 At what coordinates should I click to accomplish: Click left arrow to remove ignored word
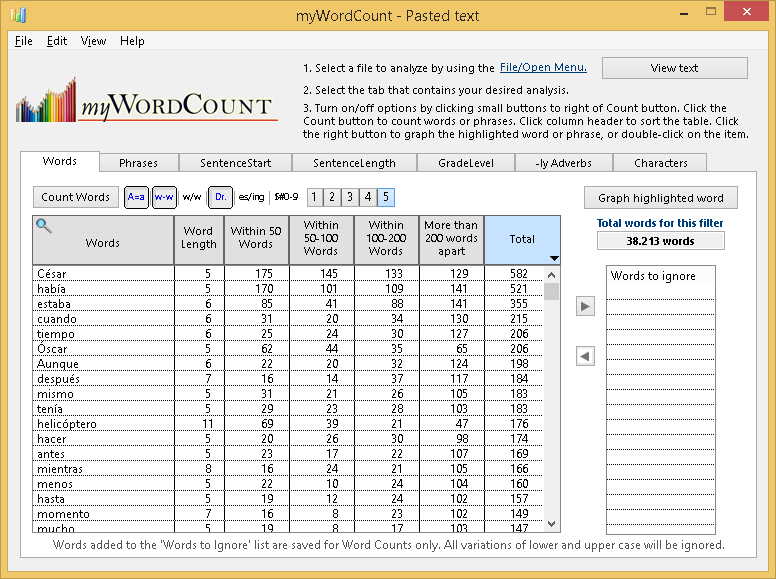tap(586, 356)
